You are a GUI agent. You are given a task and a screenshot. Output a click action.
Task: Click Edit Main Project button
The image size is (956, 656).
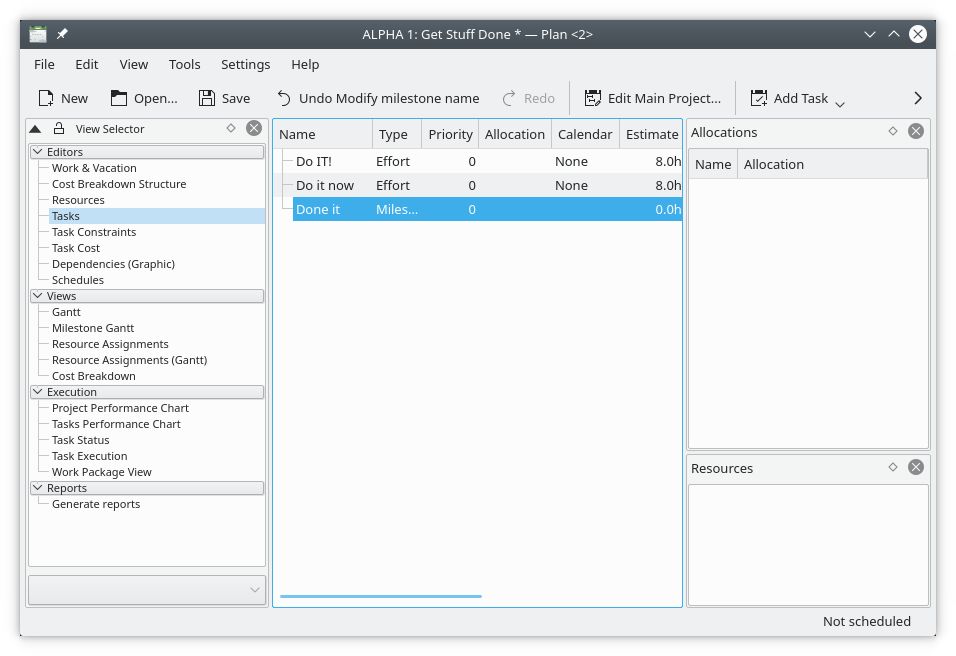pos(653,97)
